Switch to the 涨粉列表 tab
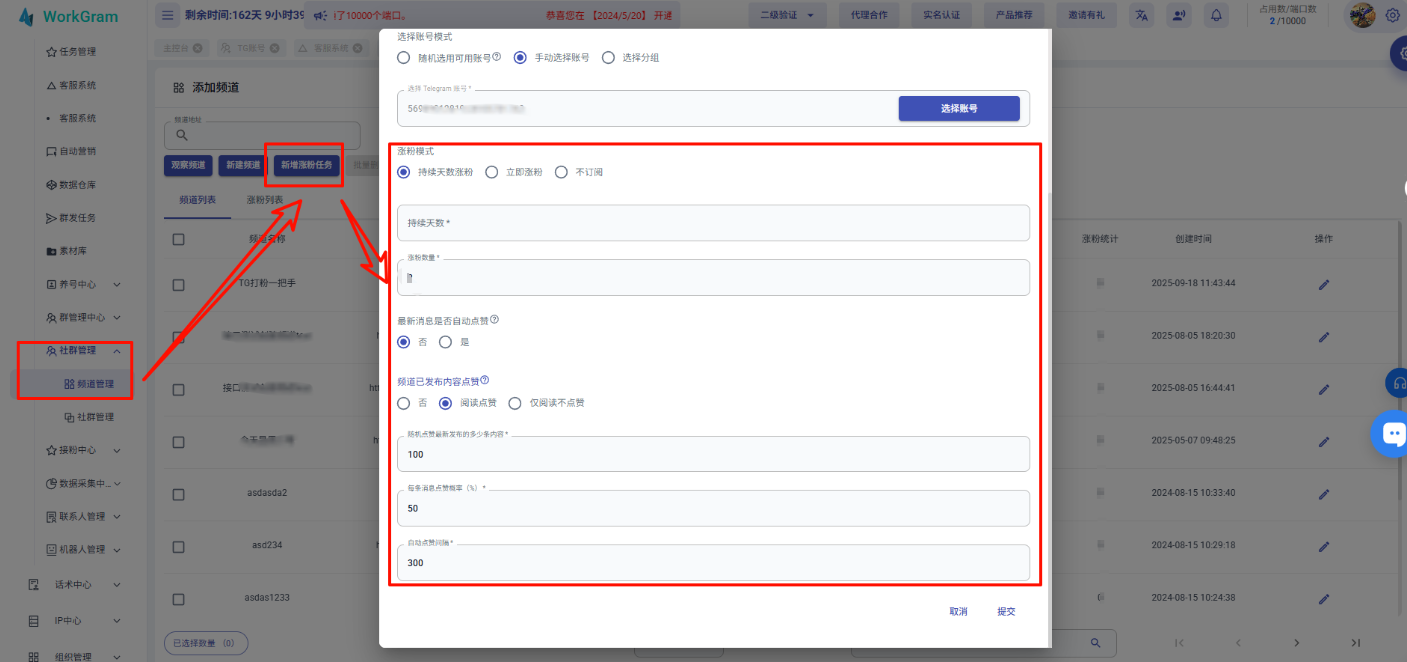1407x662 pixels. click(264, 200)
